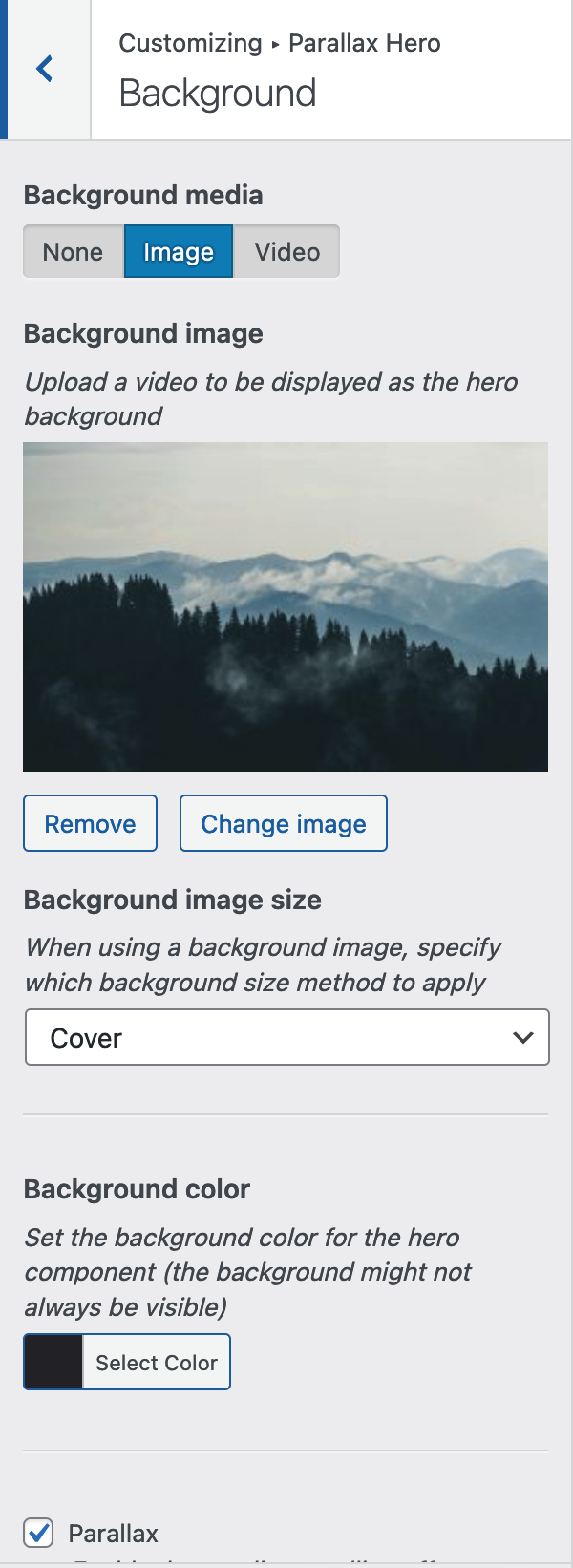
Task: Click the back arrow to exit Background section
Action: click(x=43, y=69)
